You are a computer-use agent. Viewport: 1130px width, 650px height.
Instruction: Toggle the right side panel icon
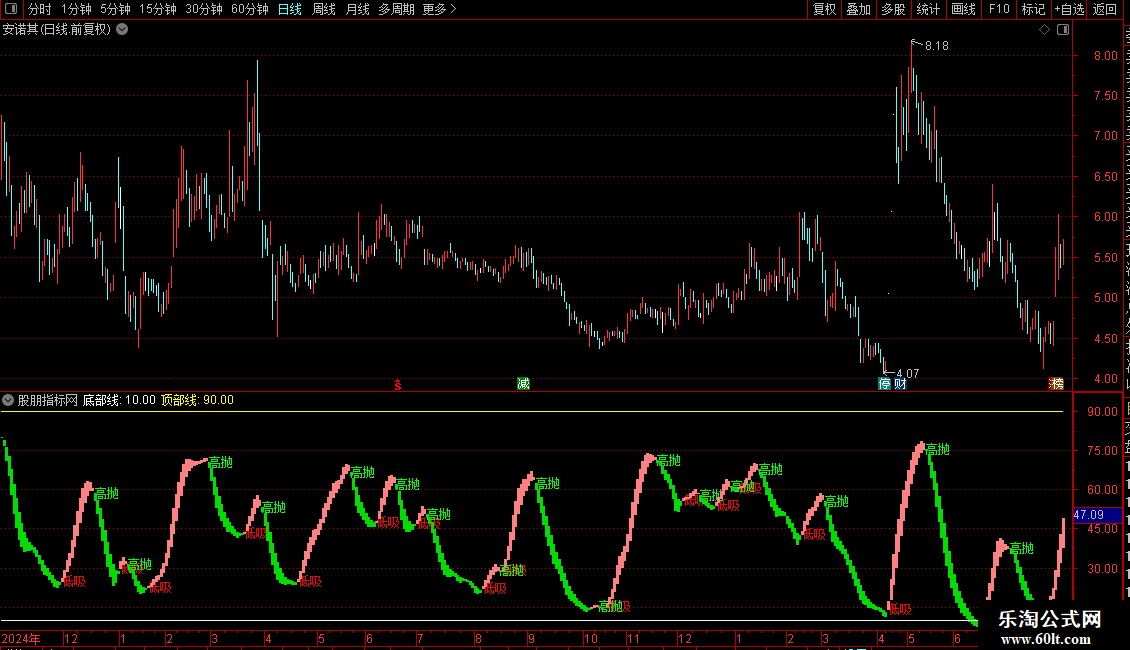coord(1063,30)
